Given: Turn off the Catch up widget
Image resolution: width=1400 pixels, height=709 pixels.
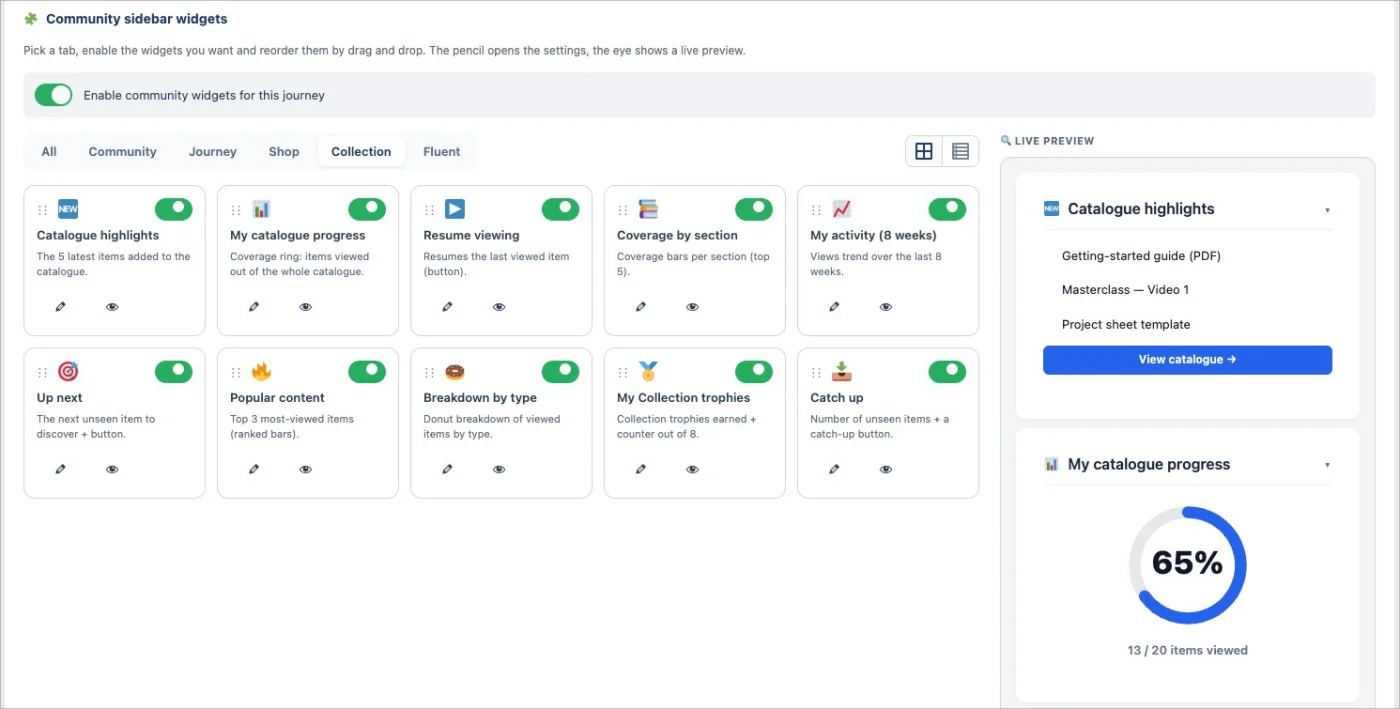Looking at the screenshot, I should tap(947, 371).
